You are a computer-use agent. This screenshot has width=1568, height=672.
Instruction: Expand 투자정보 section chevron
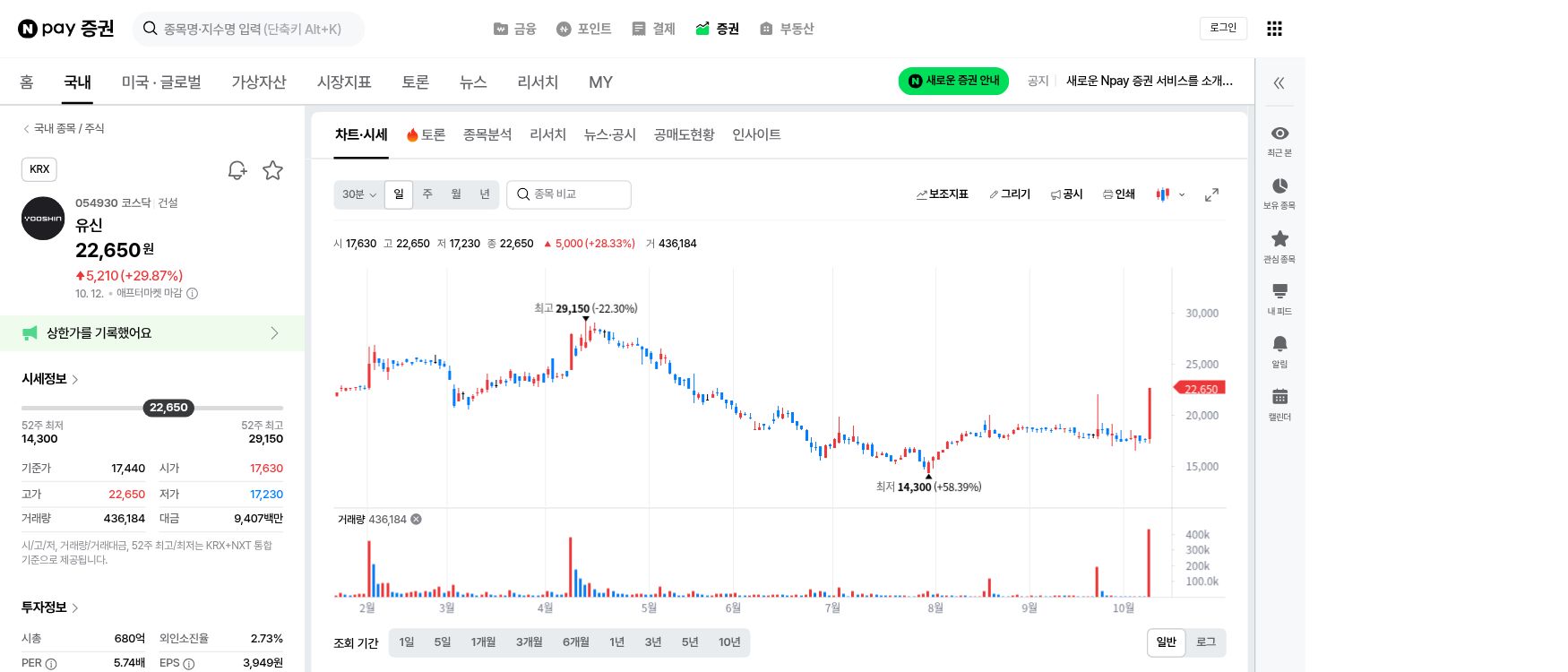coord(75,608)
